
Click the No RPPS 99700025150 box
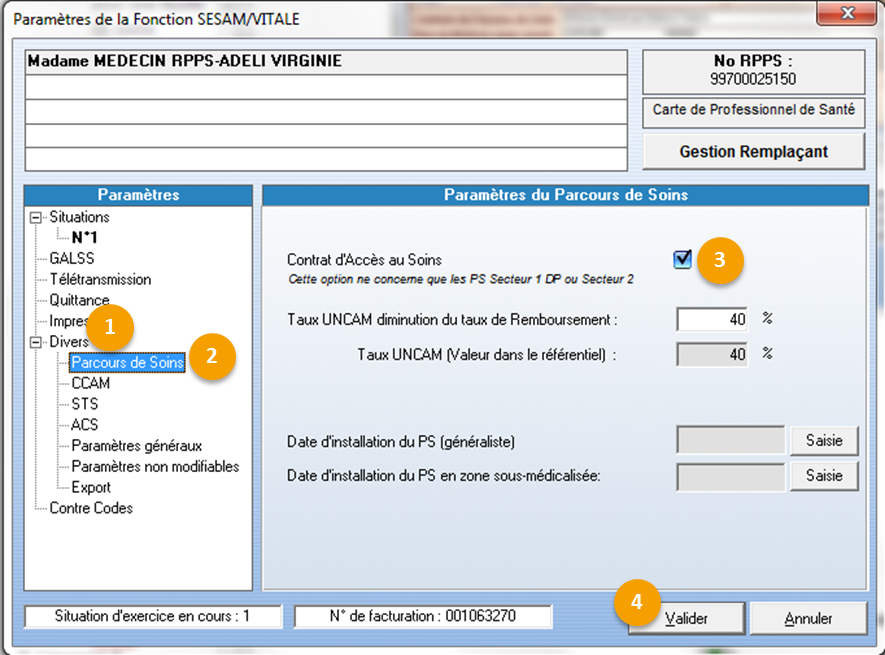pyautogui.click(x=753, y=72)
